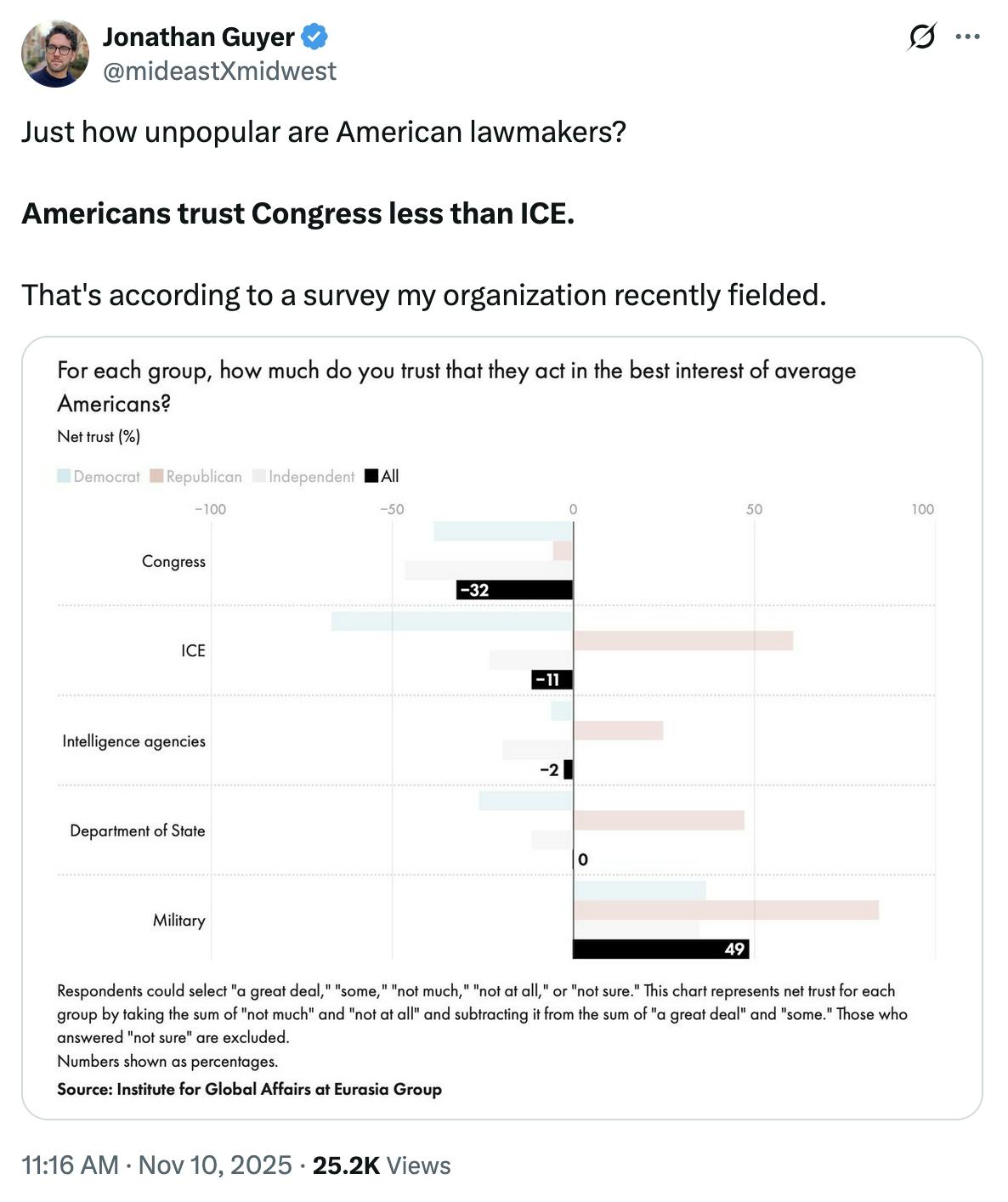Select the Congress row label
The width and height of the screenshot is (1008, 1202).
(x=174, y=562)
